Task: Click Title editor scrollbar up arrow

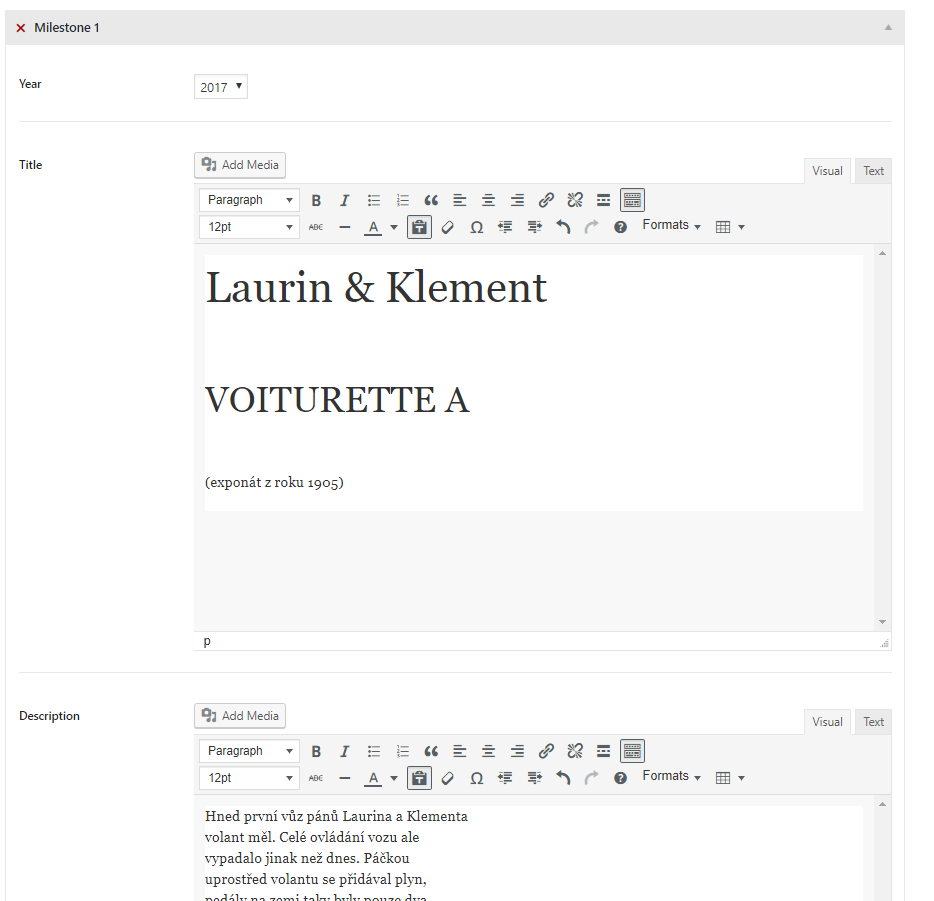Action: click(882, 254)
